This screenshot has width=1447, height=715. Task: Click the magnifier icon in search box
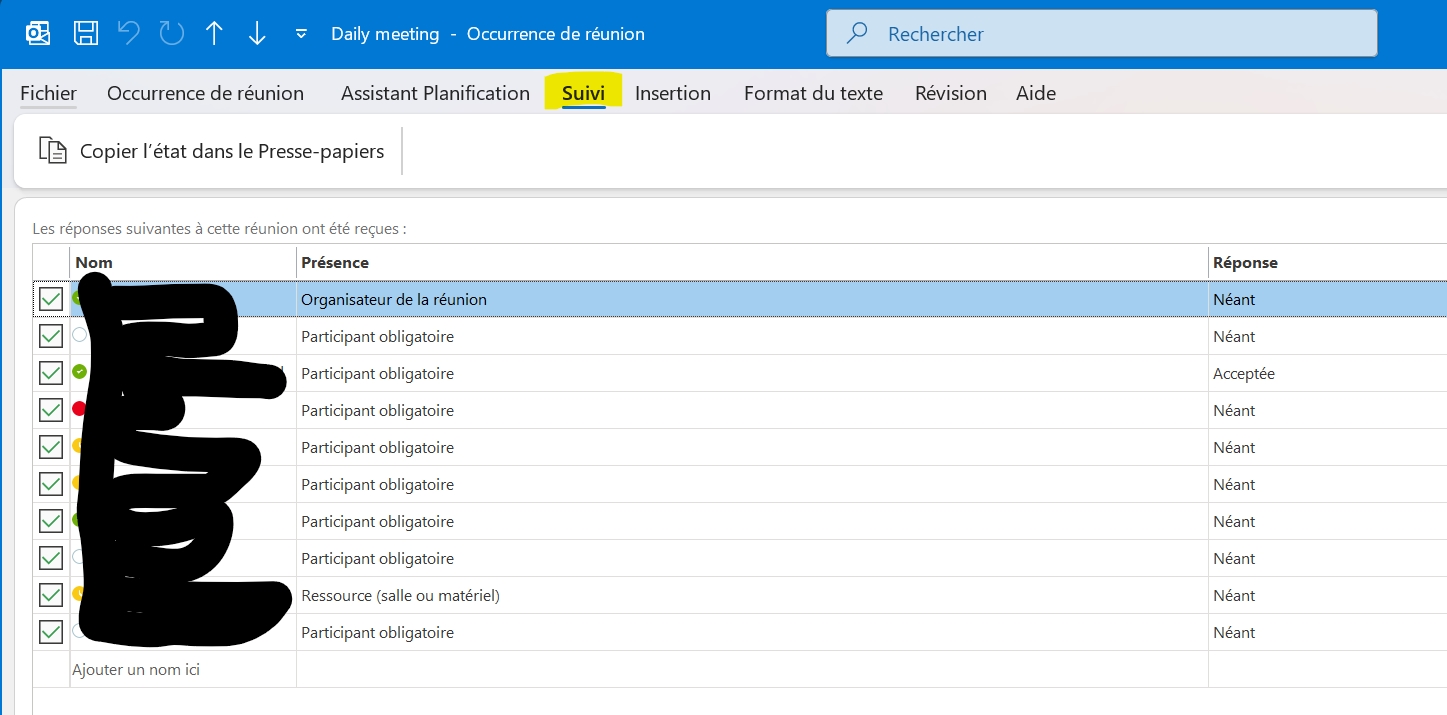(857, 34)
